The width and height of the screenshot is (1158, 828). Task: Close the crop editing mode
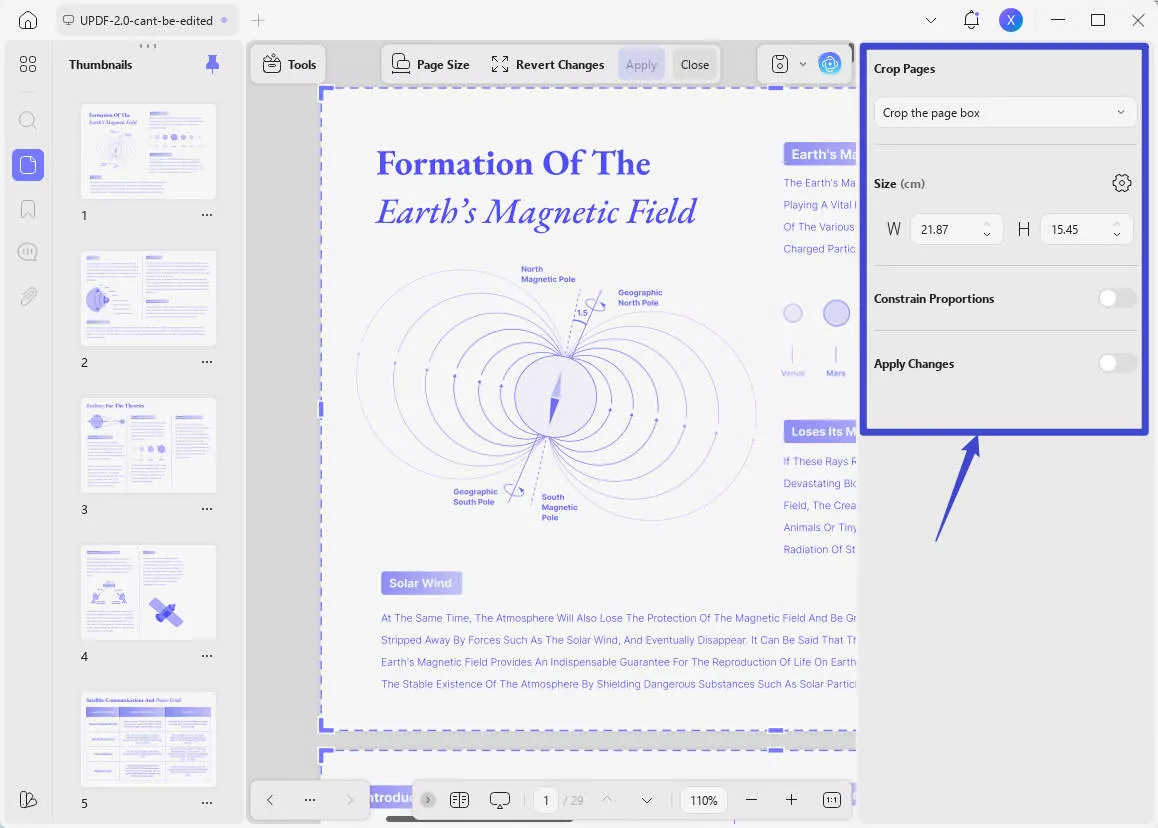tap(694, 63)
